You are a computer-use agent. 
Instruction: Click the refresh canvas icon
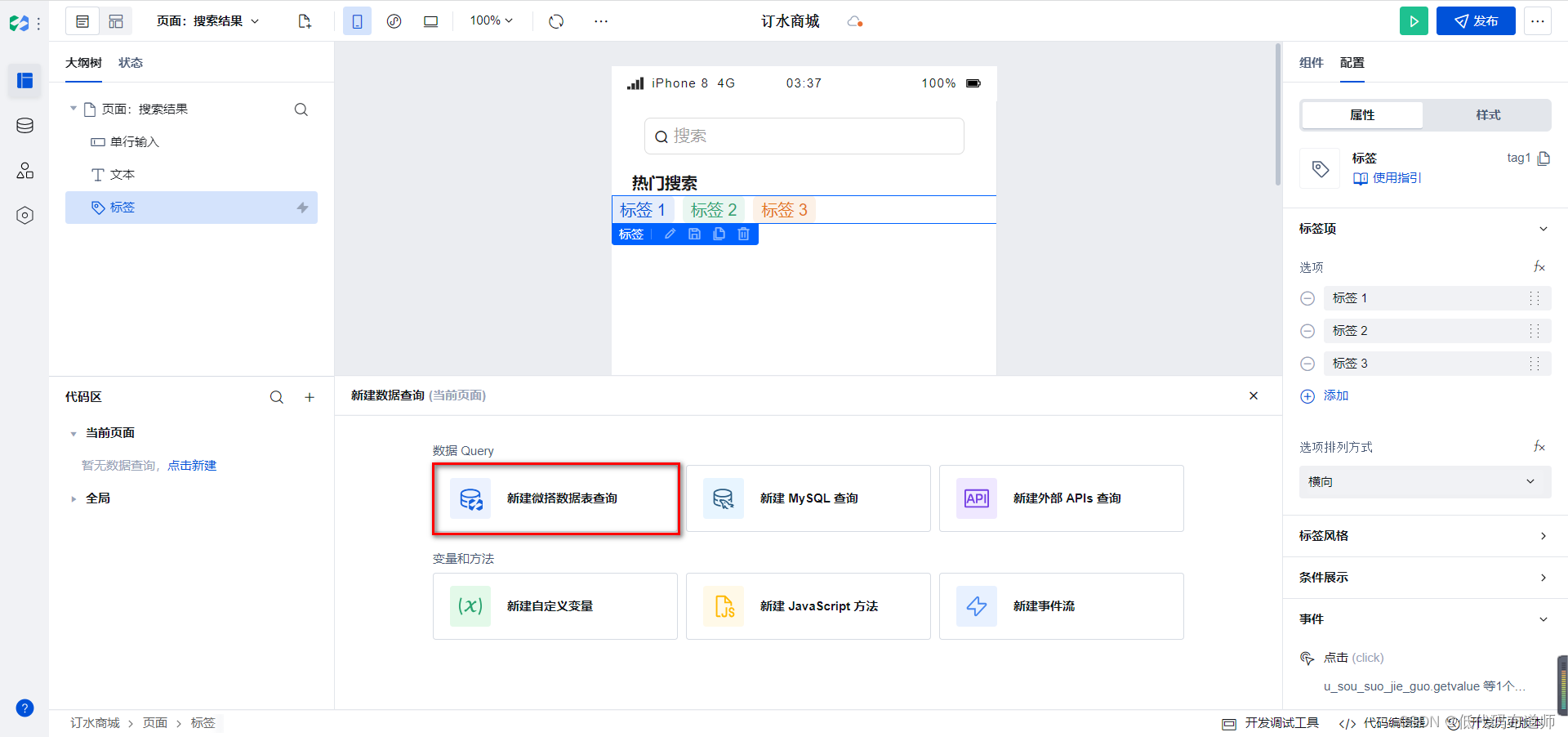click(556, 21)
